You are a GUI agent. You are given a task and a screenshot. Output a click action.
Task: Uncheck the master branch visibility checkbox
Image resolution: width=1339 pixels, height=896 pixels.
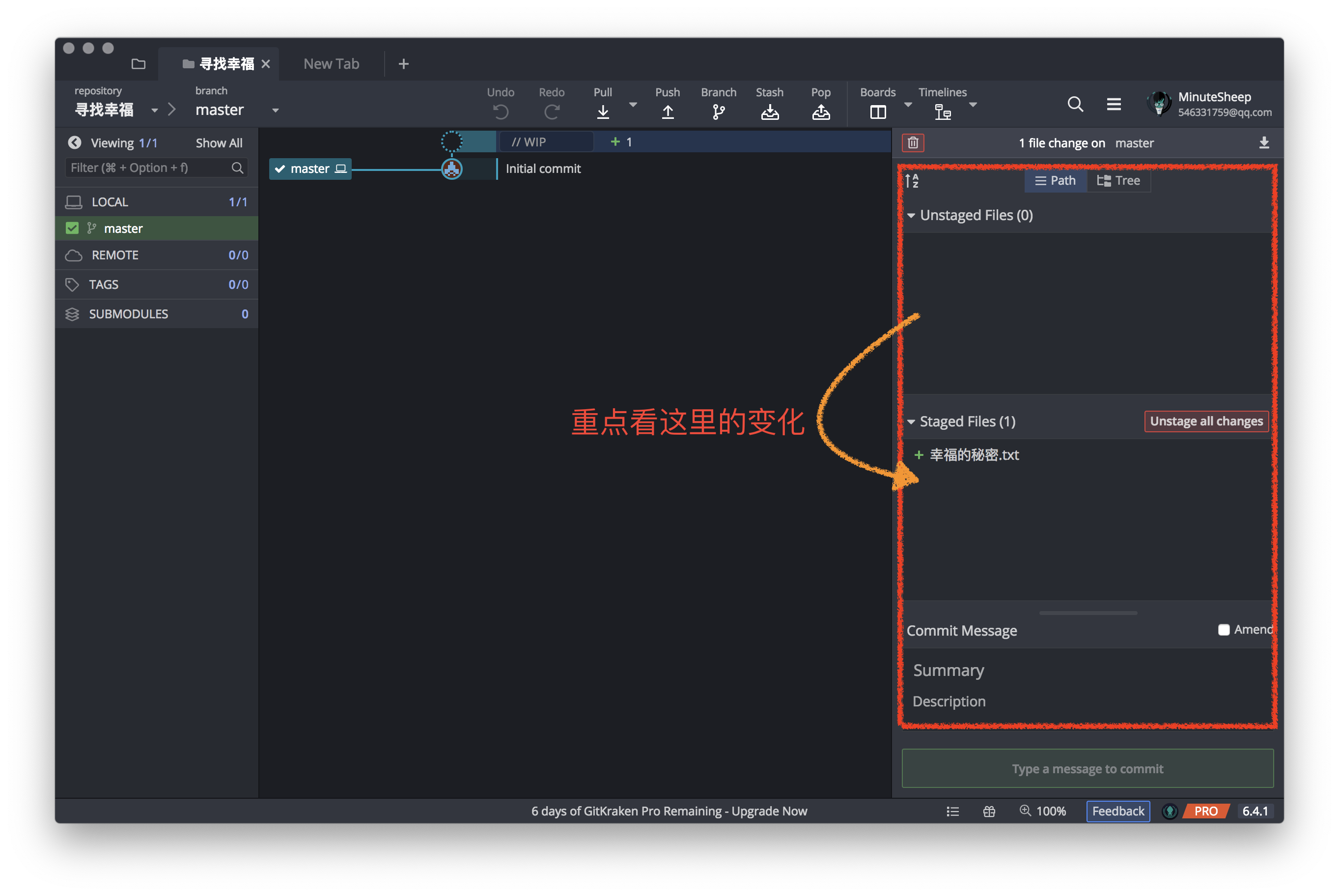72,228
